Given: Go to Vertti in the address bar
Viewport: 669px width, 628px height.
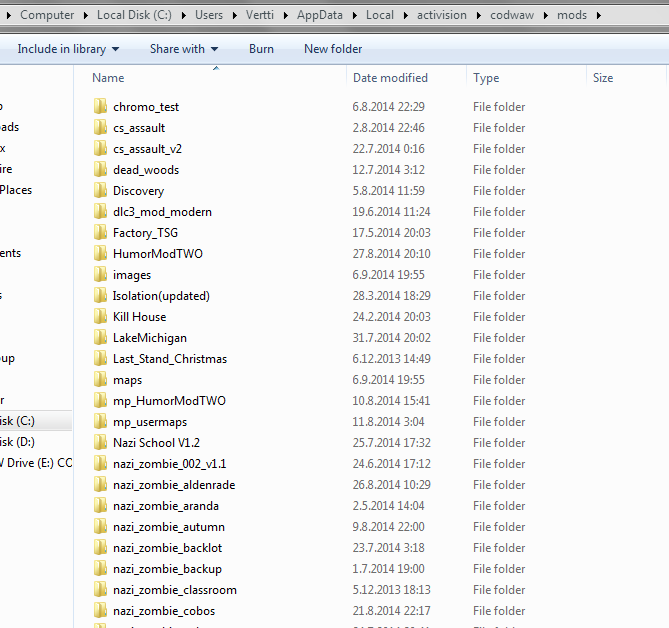Looking at the screenshot, I should coord(259,15).
